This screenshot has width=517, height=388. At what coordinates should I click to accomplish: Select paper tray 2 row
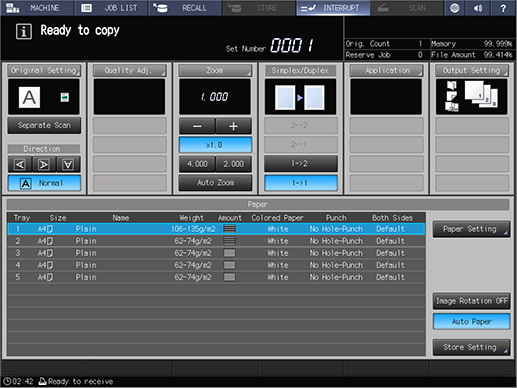click(216, 241)
